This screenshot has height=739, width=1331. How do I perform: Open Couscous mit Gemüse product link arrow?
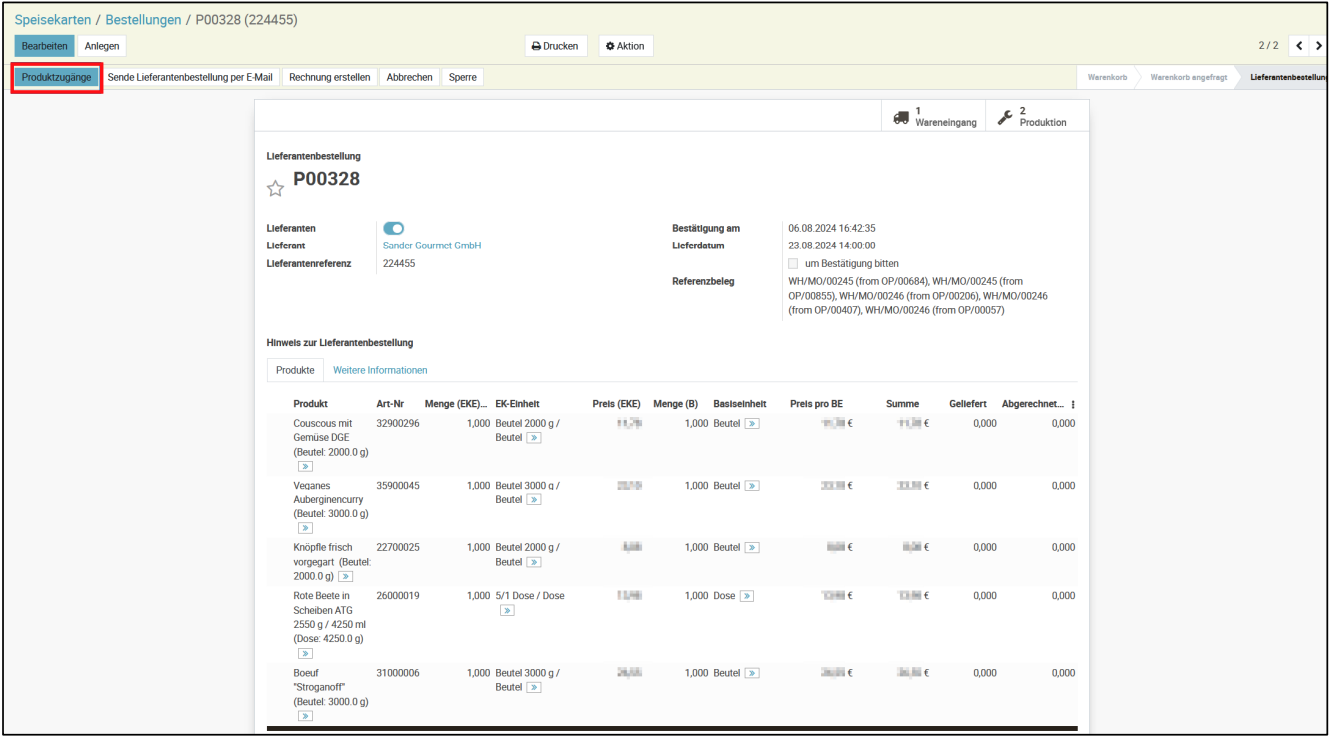pos(305,466)
